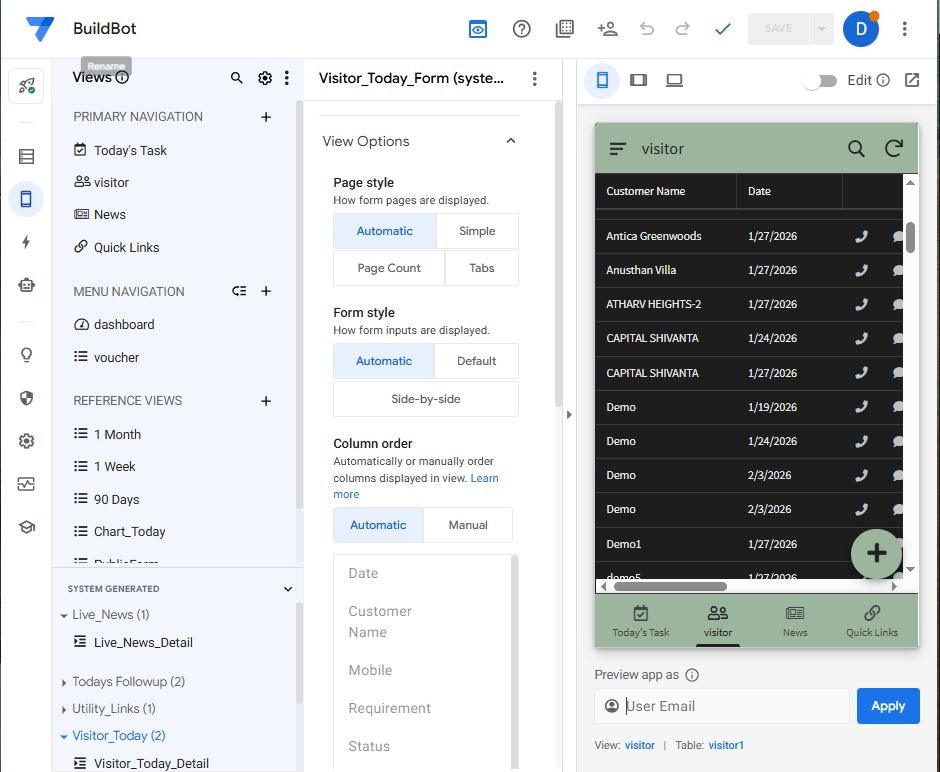The image size is (940, 772).
Task: Select Simple page style option
Action: coord(477,230)
